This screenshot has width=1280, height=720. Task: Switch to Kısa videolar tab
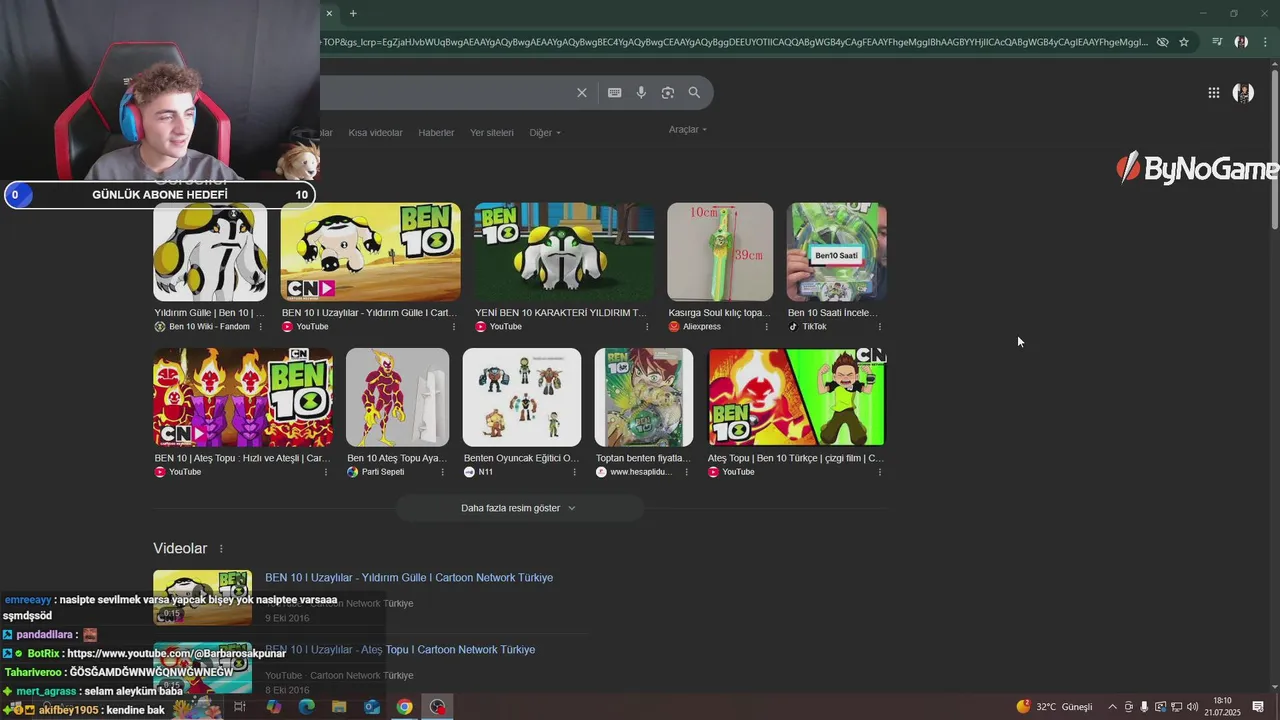pyautogui.click(x=375, y=133)
